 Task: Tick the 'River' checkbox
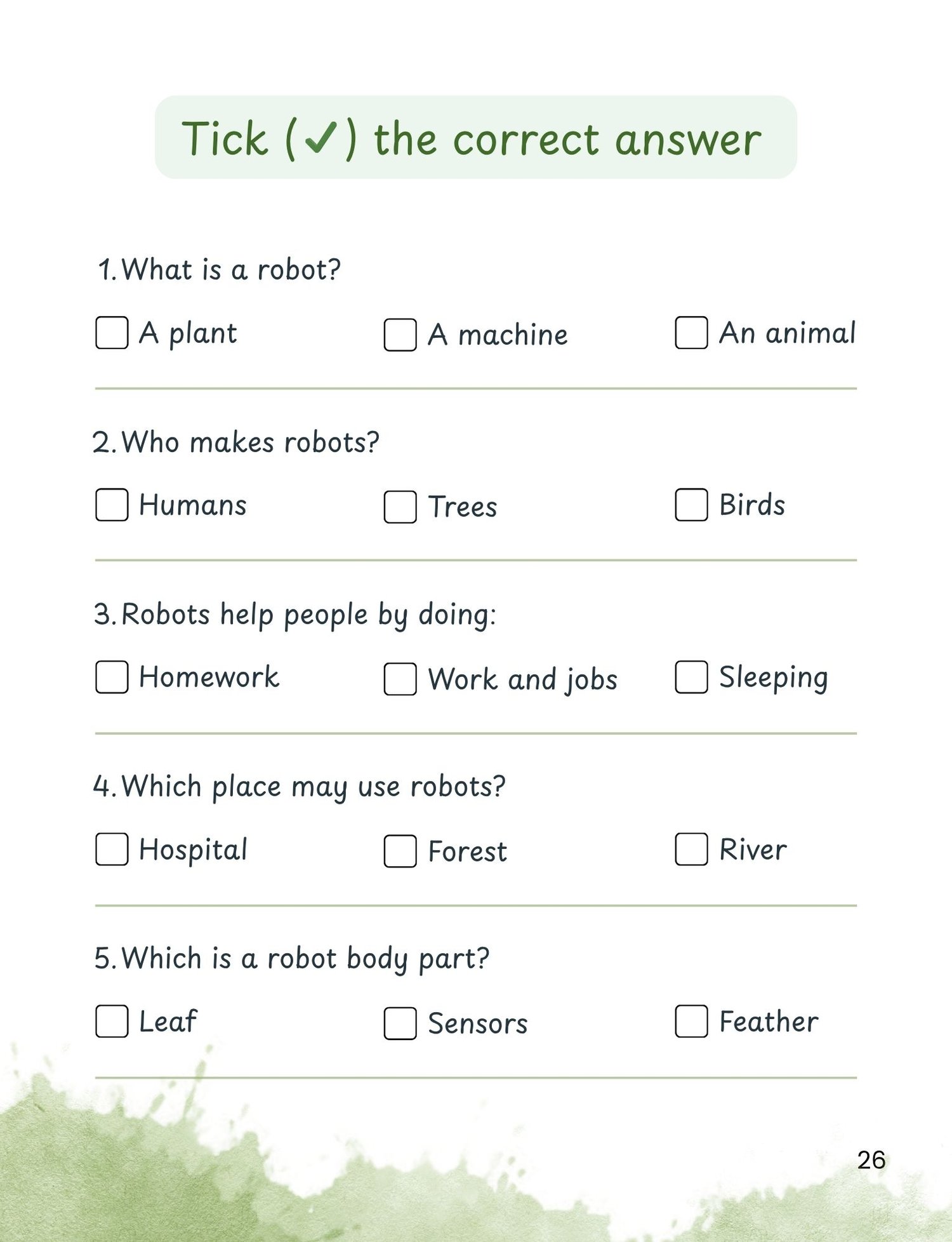tap(692, 849)
